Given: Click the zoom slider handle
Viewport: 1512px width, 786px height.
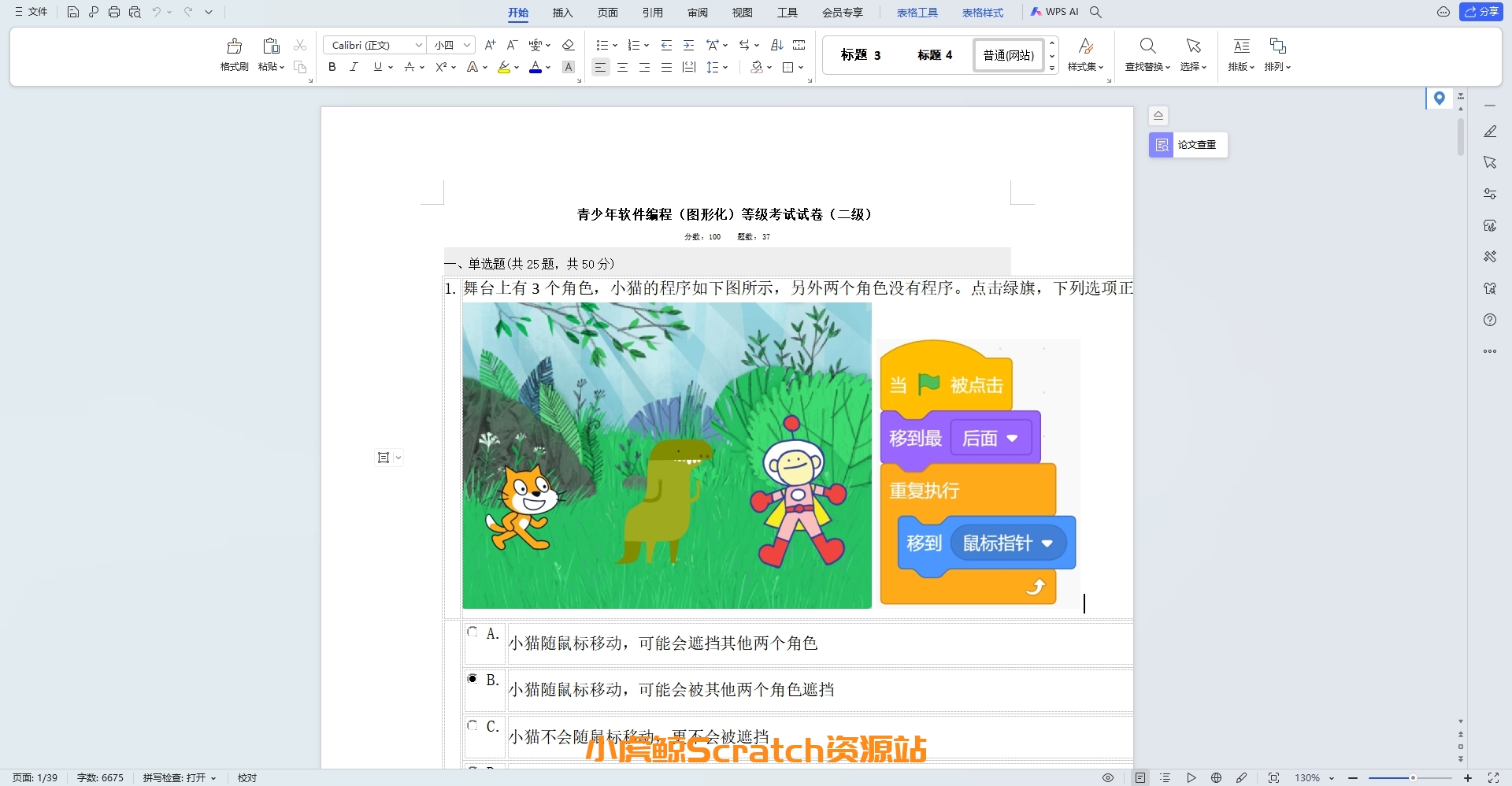Looking at the screenshot, I should [x=1413, y=778].
